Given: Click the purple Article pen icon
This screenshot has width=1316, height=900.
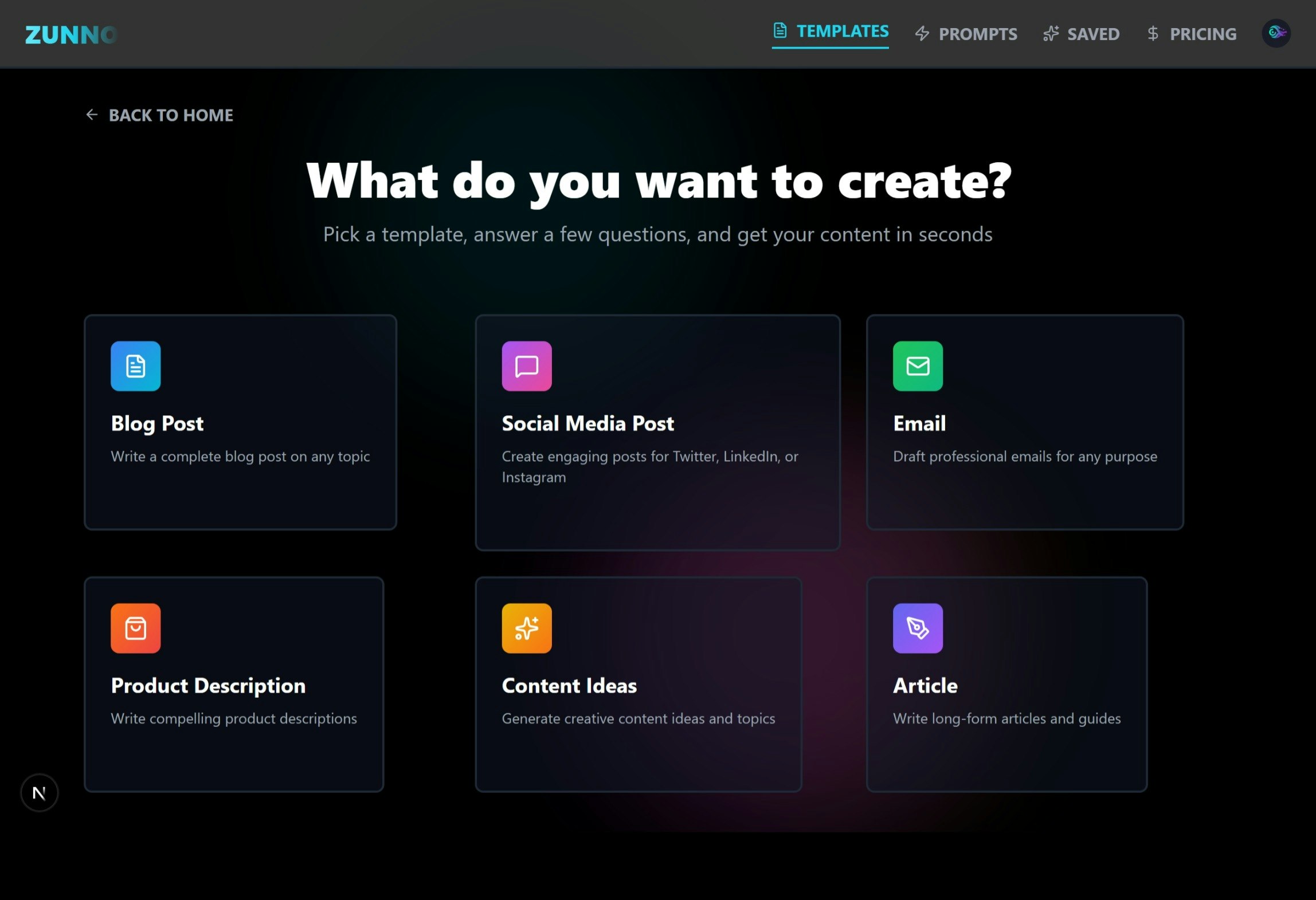Looking at the screenshot, I should pyautogui.click(x=917, y=628).
